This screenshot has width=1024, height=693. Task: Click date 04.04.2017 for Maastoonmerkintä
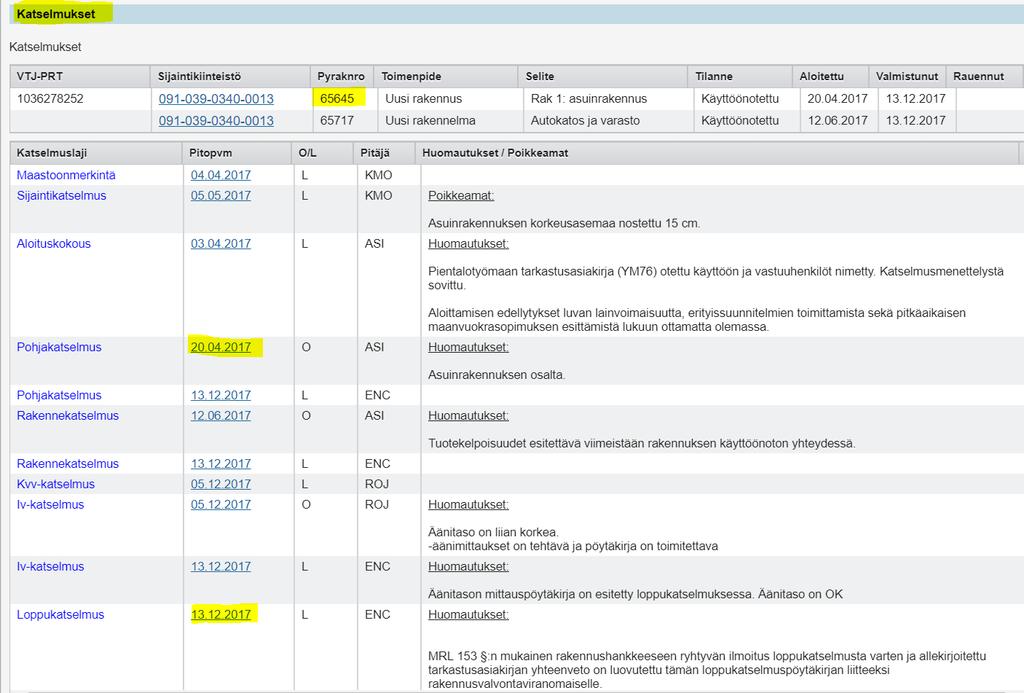tap(221, 175)
